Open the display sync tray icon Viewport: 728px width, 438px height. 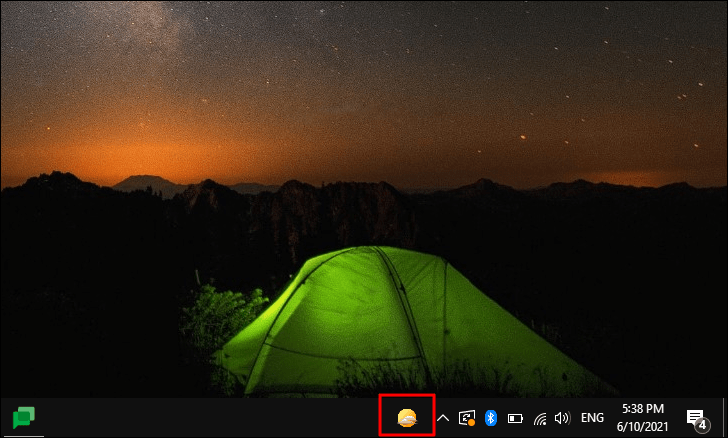467,418
